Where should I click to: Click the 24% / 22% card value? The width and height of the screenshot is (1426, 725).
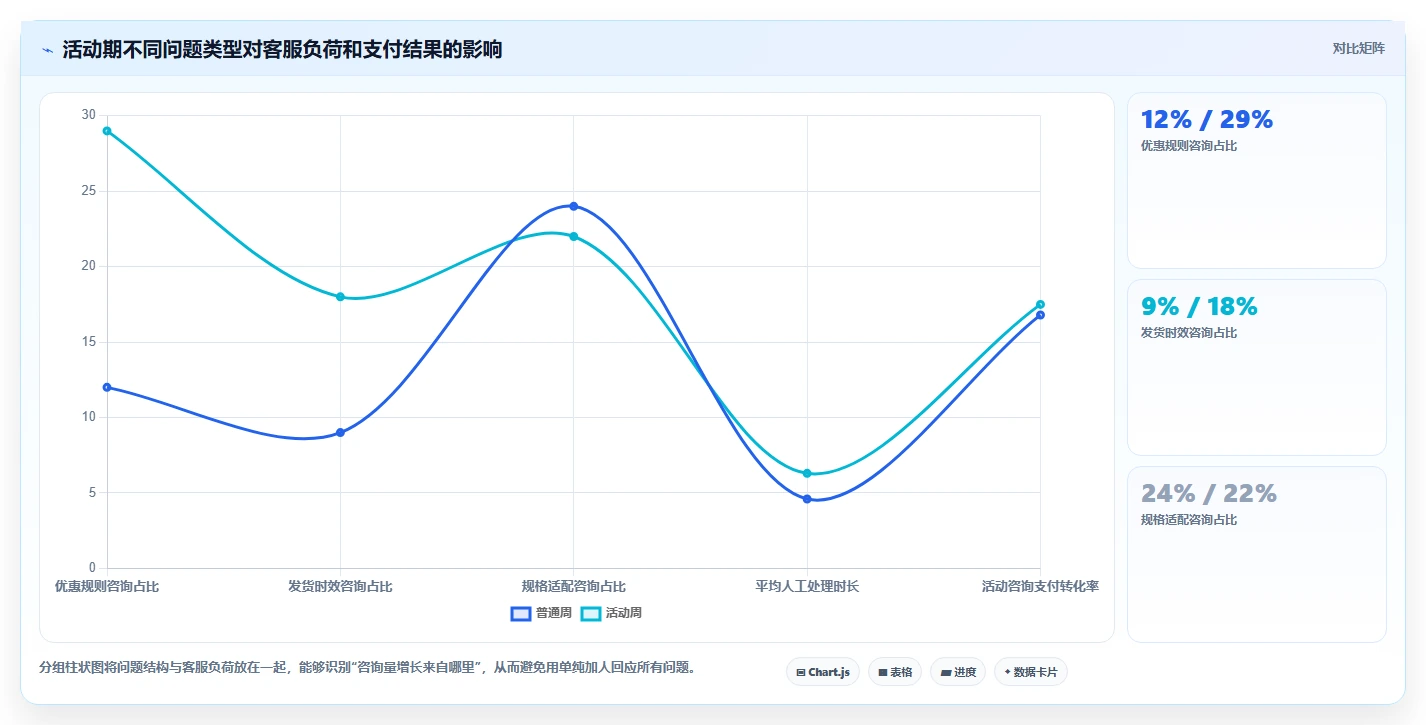tap(1208, 494)
